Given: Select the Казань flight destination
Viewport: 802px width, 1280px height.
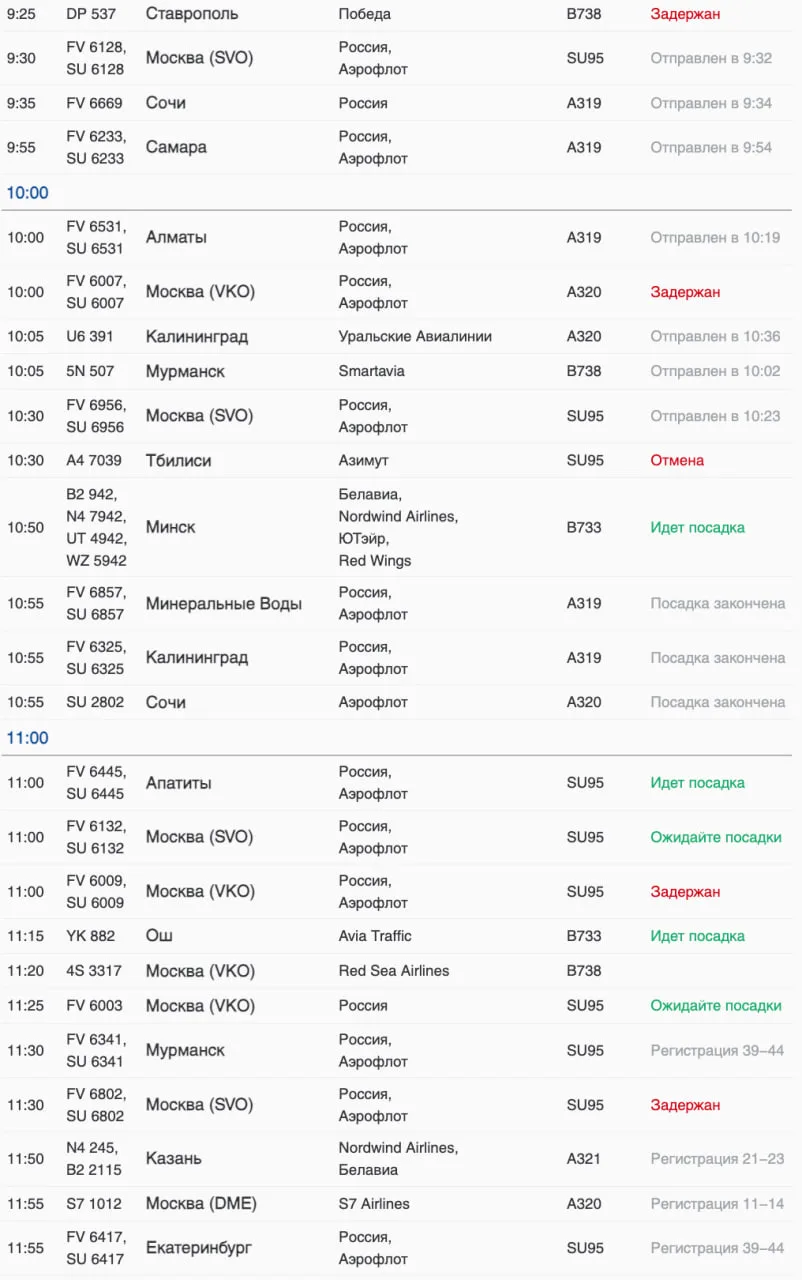Looking at the screenshot, I should click(174, 1158).
